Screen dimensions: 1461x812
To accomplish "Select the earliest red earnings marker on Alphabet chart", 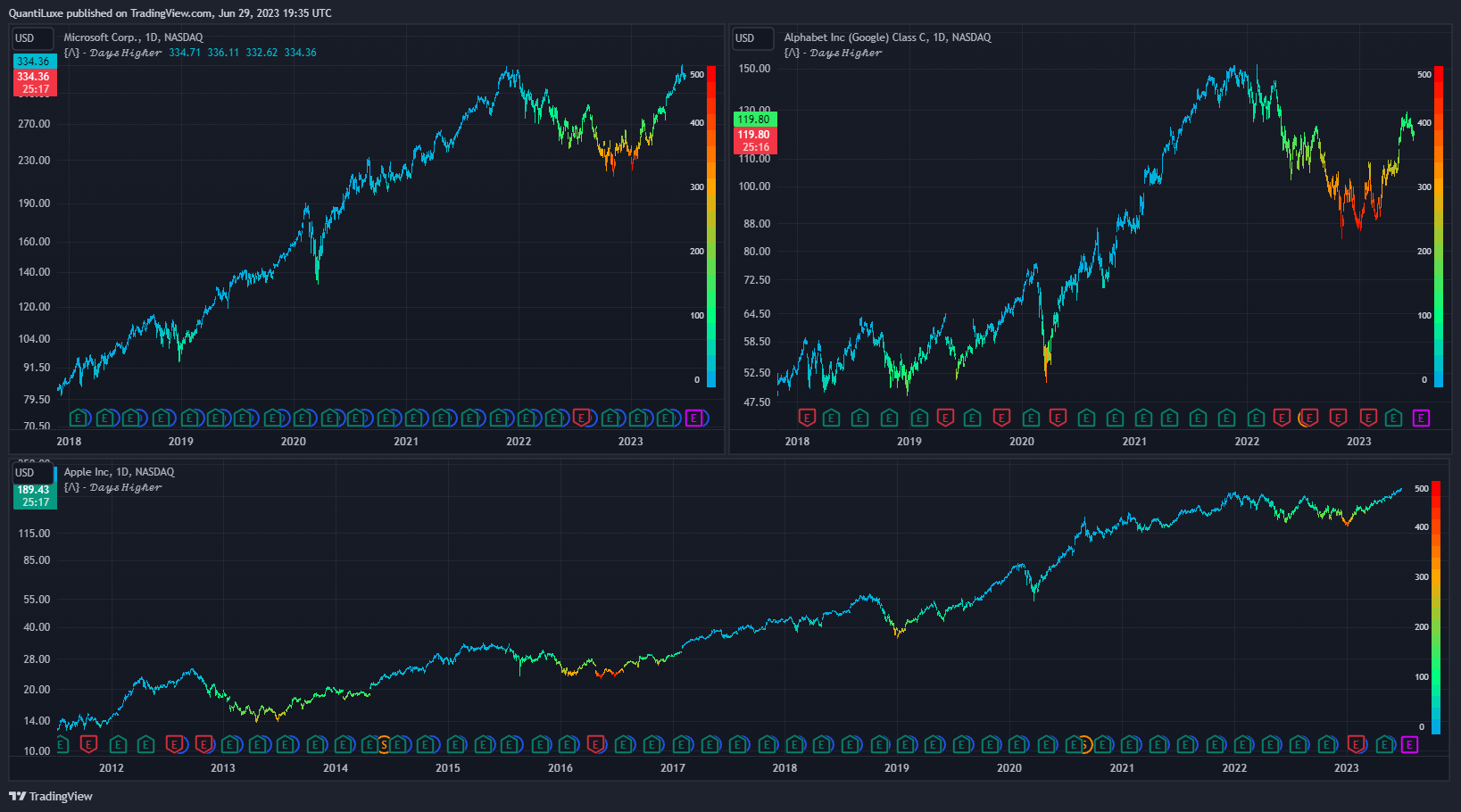I will (x=807, y=418).
